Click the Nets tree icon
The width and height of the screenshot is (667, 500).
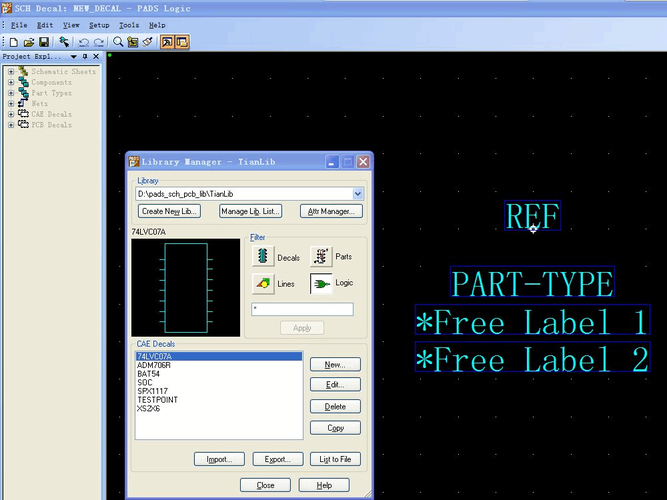(23, 103)
